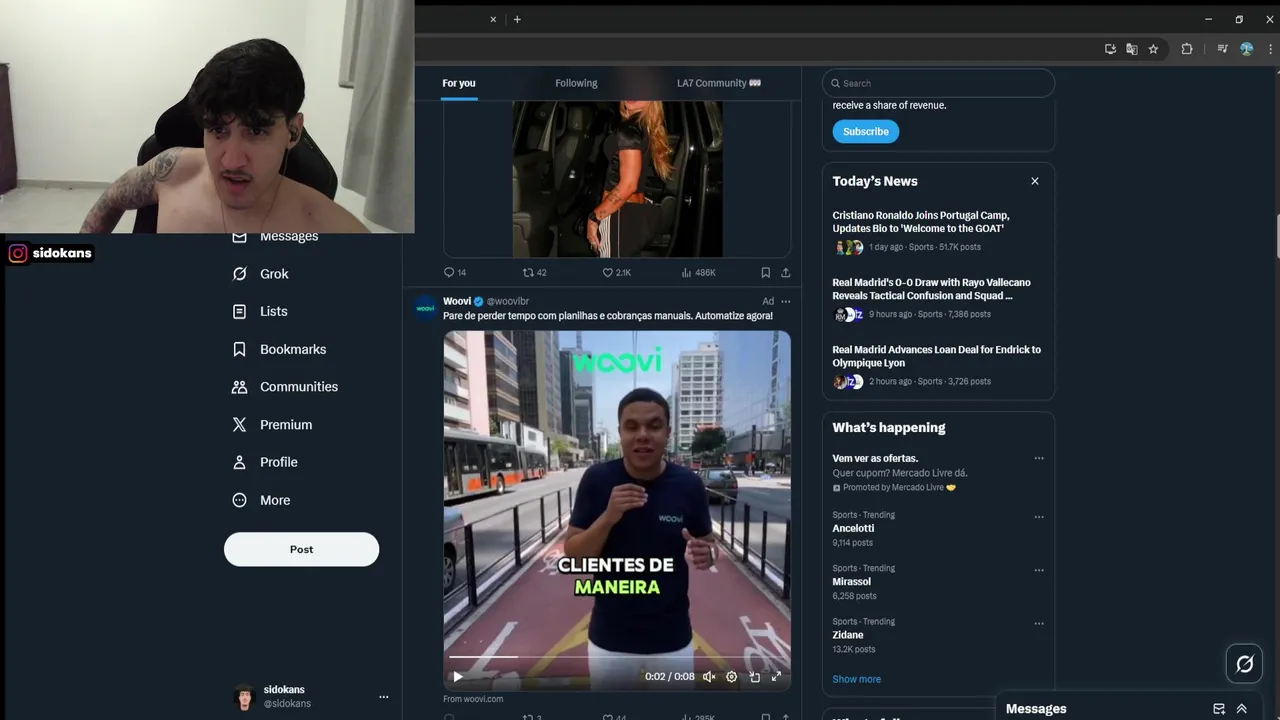Switch to the Following tab
The image size is (1280, 720).
576,83
